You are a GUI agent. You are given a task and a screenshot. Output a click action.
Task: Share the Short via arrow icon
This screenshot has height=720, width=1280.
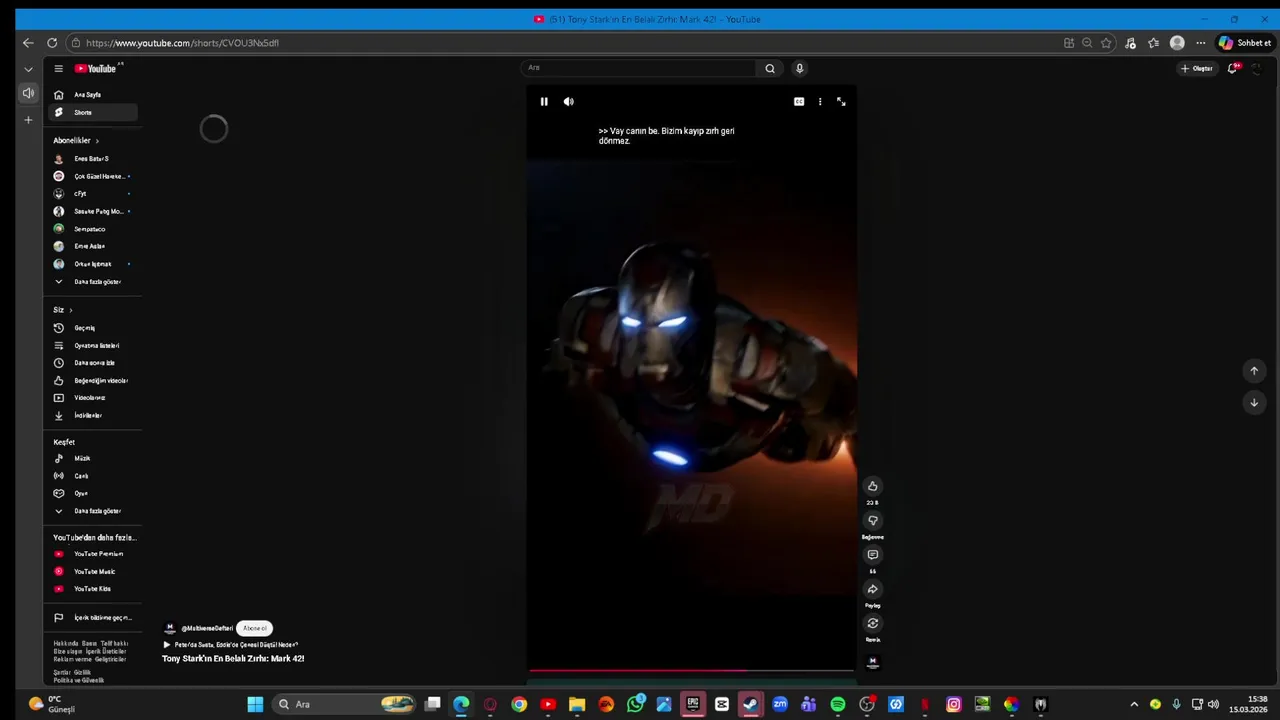pyautogui.click(x=872, y=589)
